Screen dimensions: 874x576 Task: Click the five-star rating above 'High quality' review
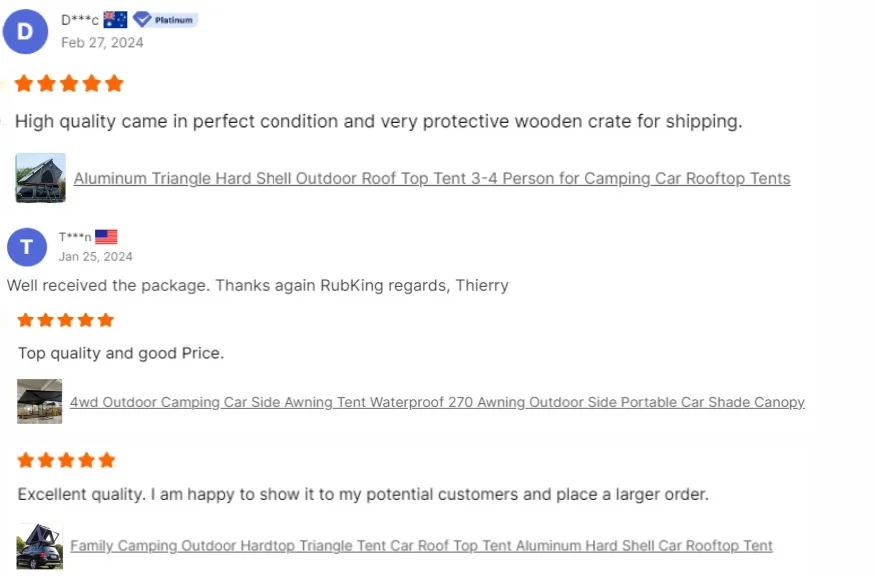tap(69, 83)
